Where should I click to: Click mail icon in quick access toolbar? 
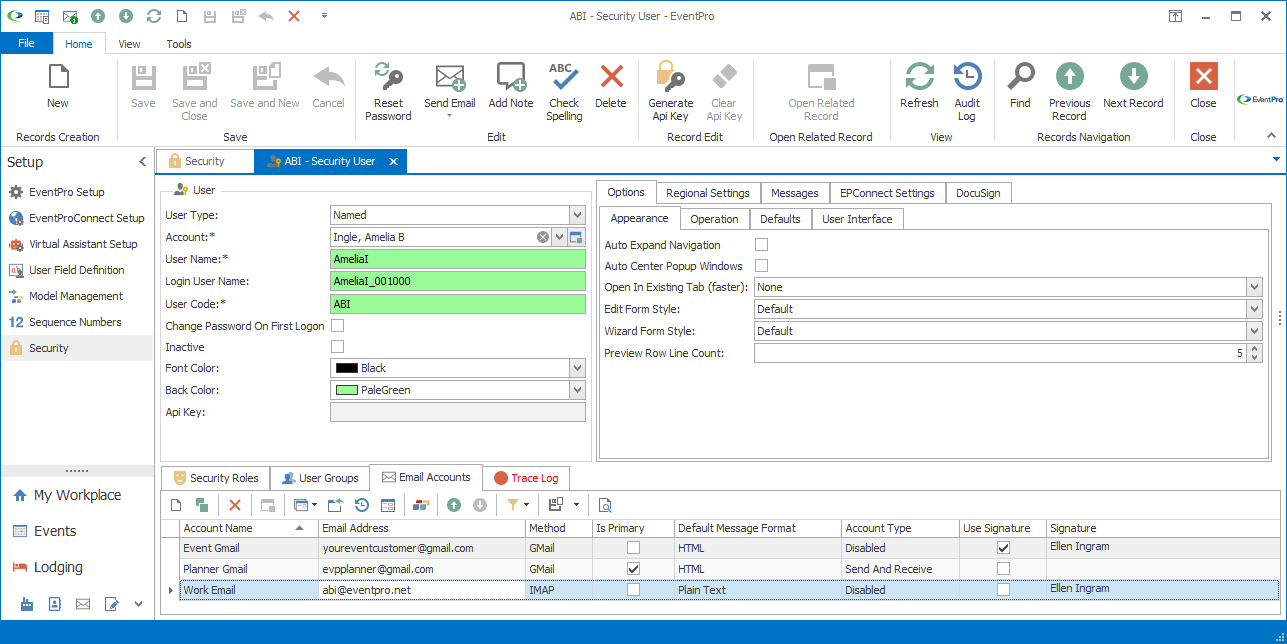click(x=70, y=16)
